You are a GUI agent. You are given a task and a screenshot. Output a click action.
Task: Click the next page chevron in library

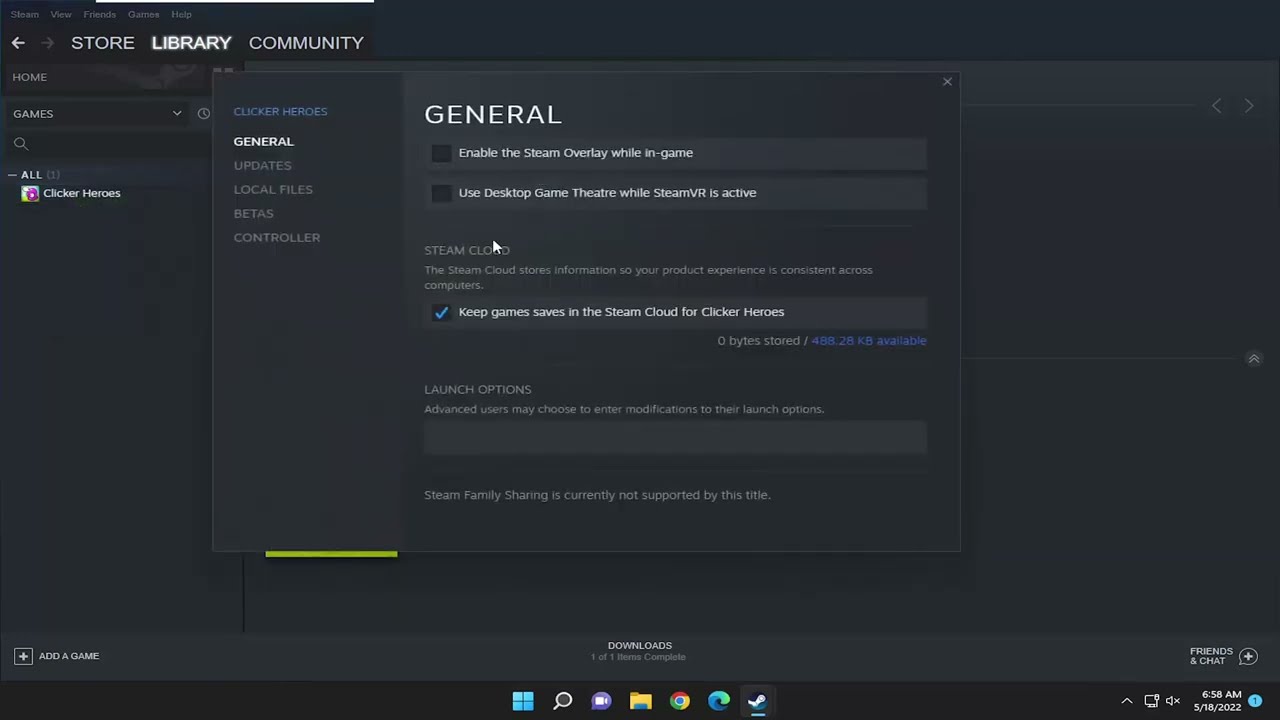(x=1249, y=106)
